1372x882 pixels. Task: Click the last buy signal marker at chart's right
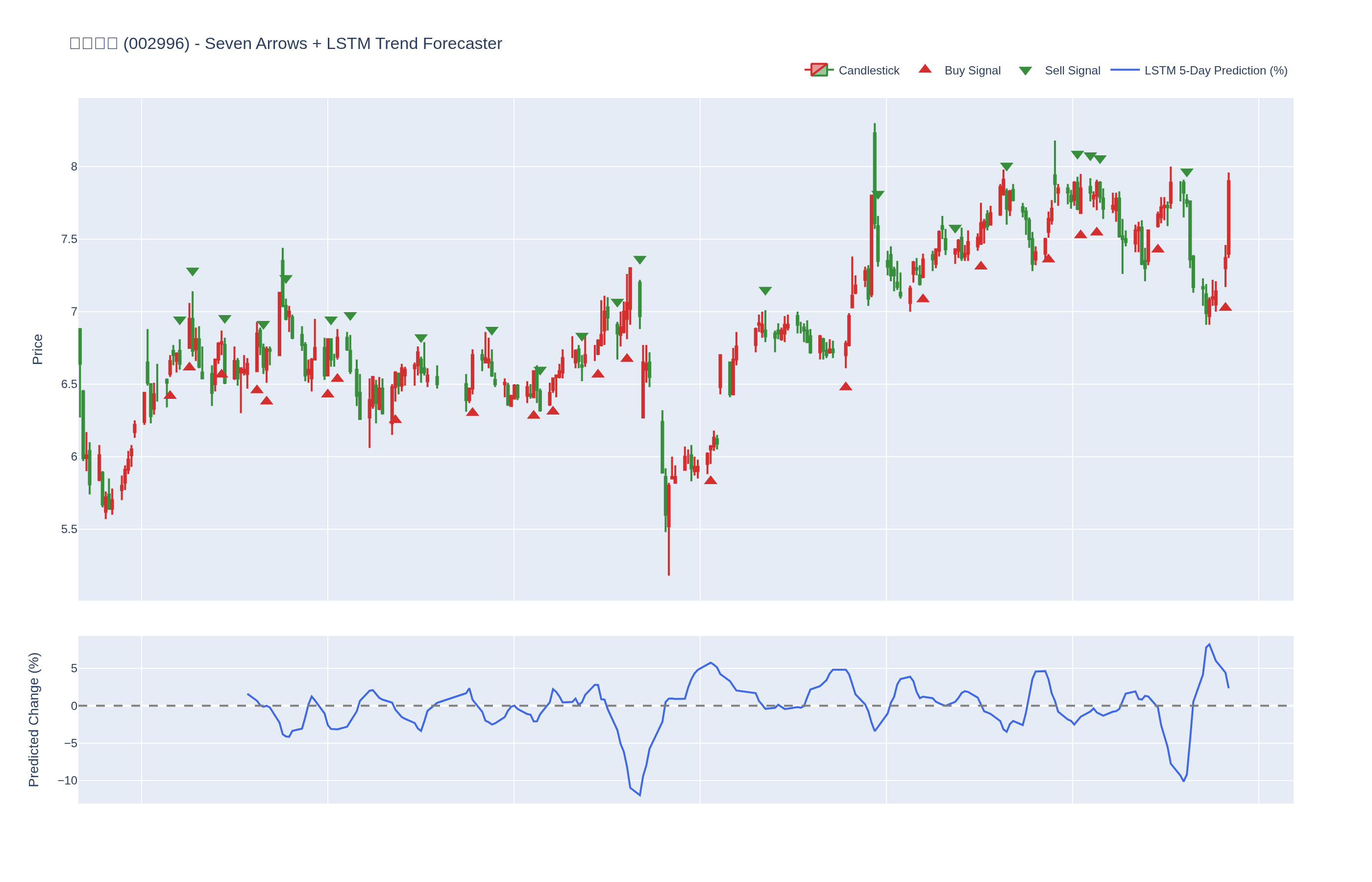[1225, 307]
